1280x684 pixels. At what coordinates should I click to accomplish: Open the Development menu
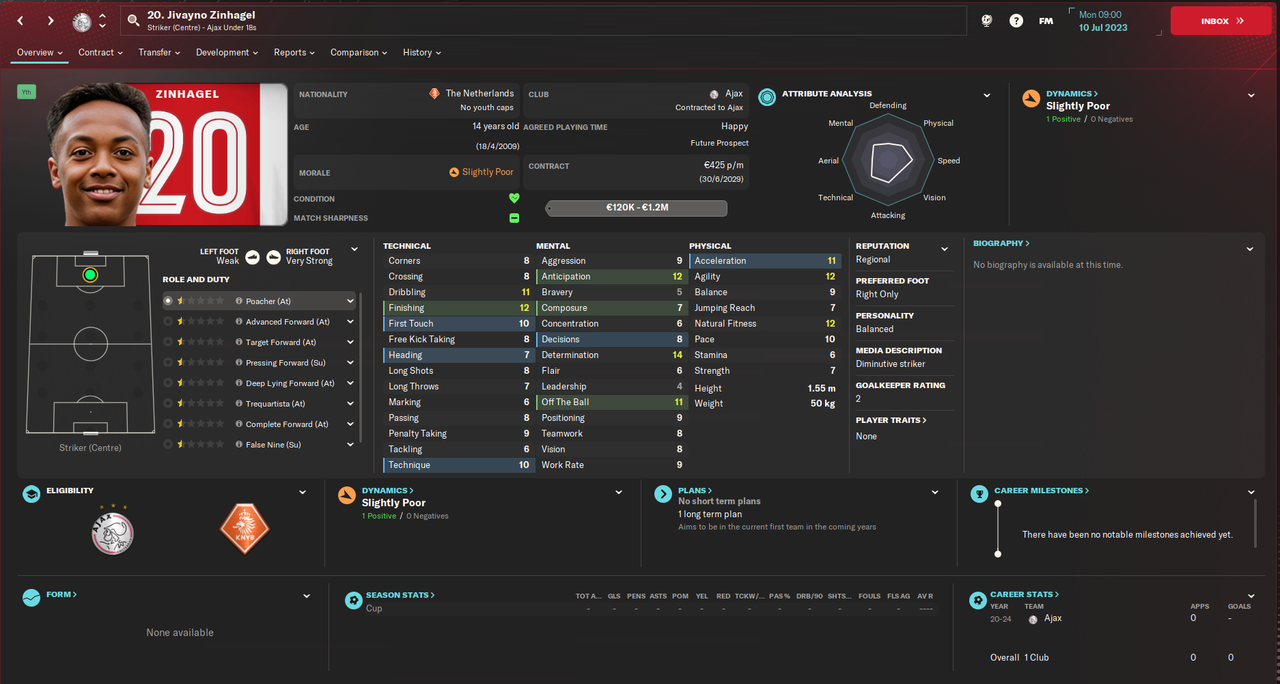[227, 52]
